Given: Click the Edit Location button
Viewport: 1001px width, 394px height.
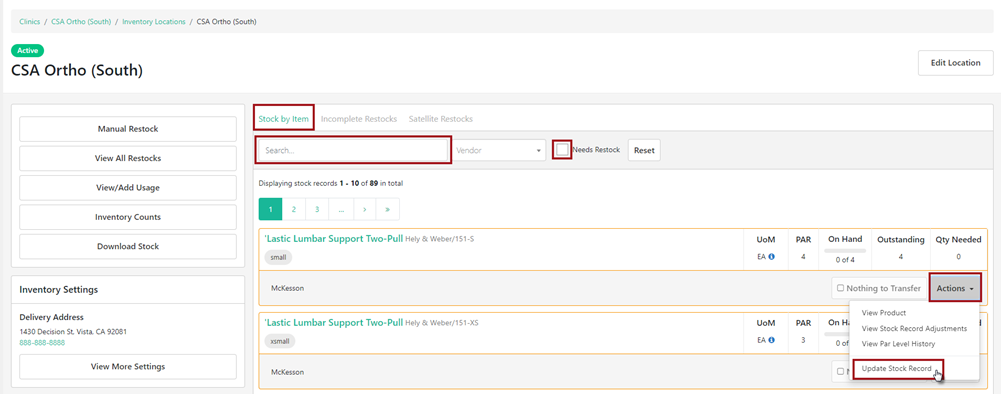Looking at the screenshot, I should pyautogui.click(x=956, y=63).
